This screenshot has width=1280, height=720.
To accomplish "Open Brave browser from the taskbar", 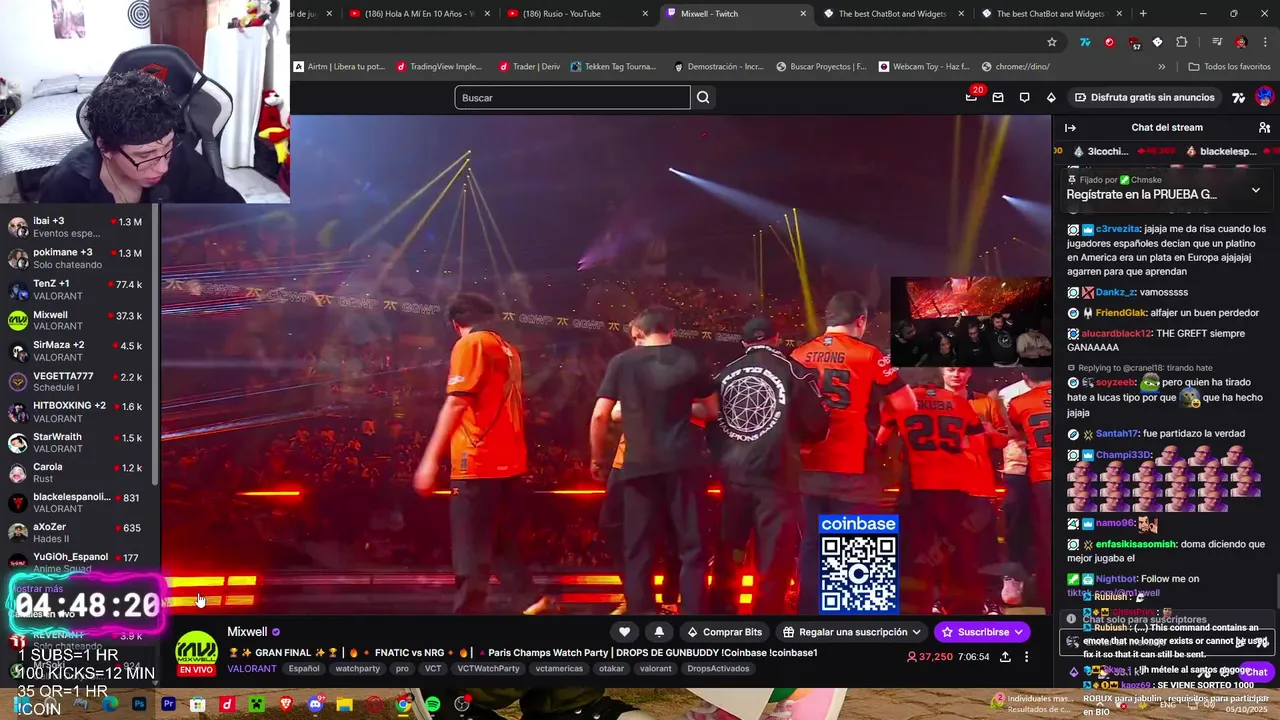I will point(286,705).
